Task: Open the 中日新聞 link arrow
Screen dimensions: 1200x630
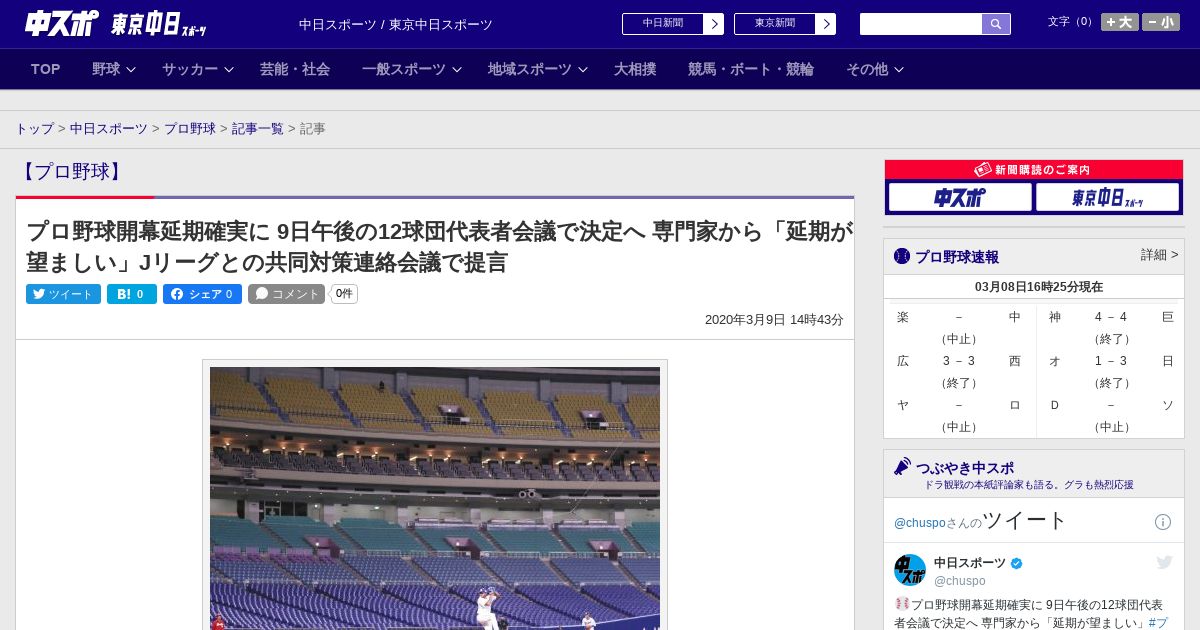Action: click(x=714, y=24)
